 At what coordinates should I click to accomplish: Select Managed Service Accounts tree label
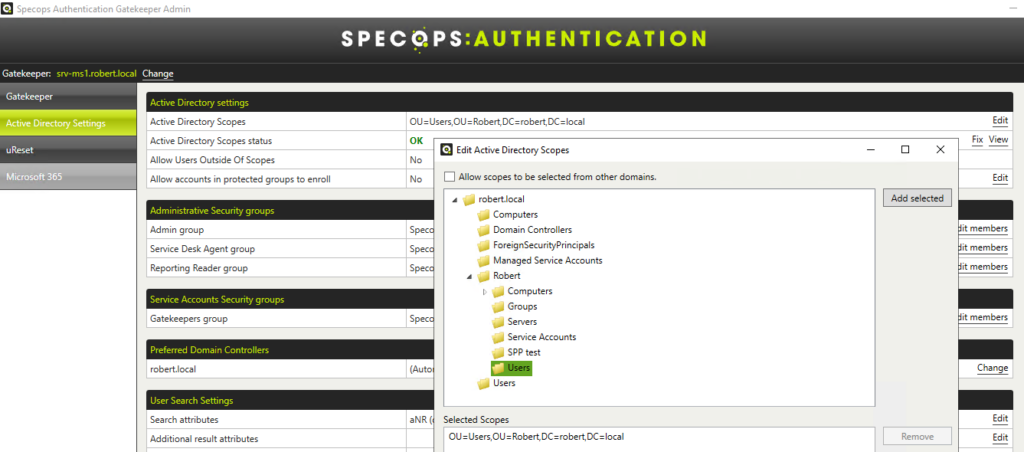(x=547, y=261)
